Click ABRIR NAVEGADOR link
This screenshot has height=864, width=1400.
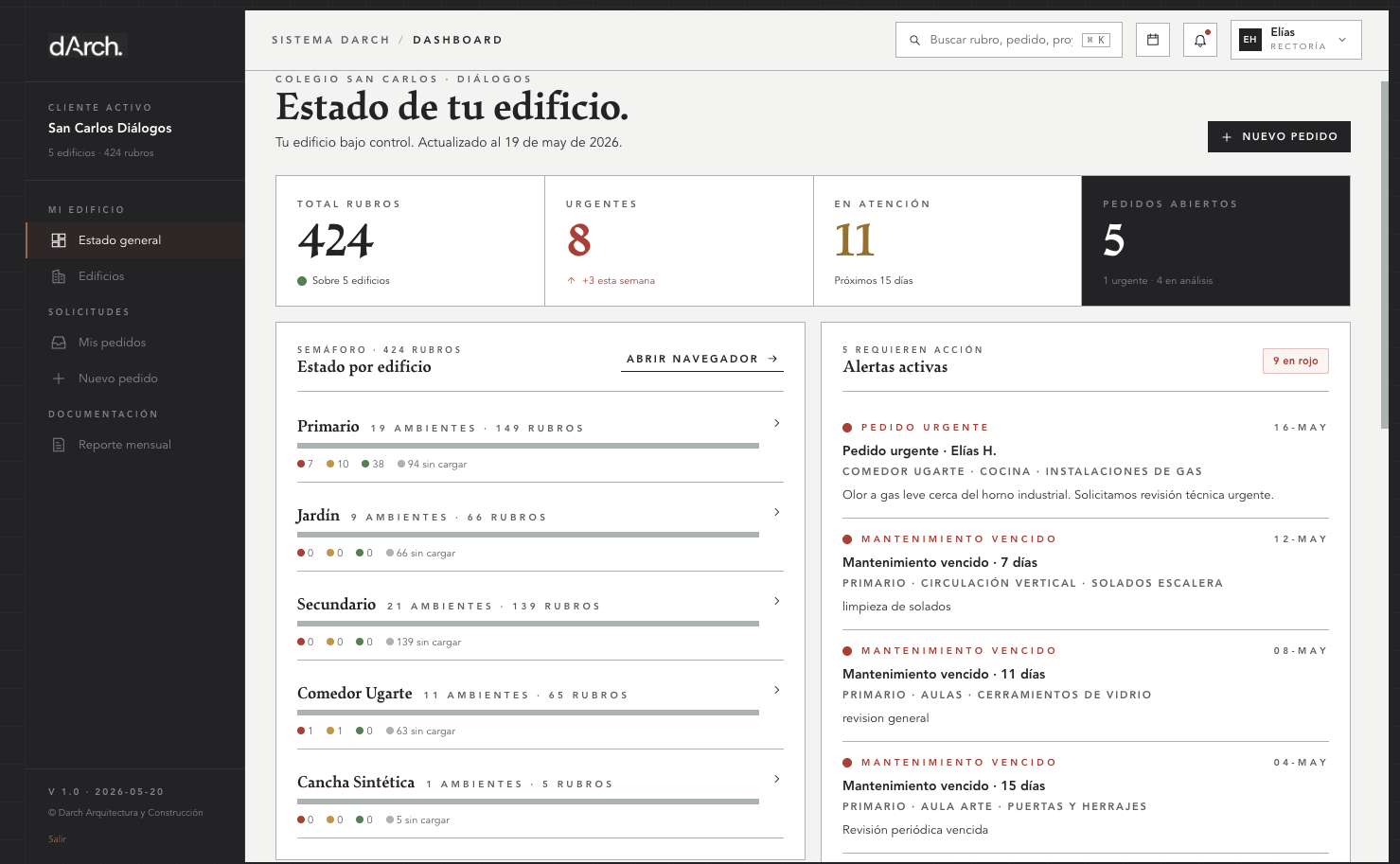point(701,360)
